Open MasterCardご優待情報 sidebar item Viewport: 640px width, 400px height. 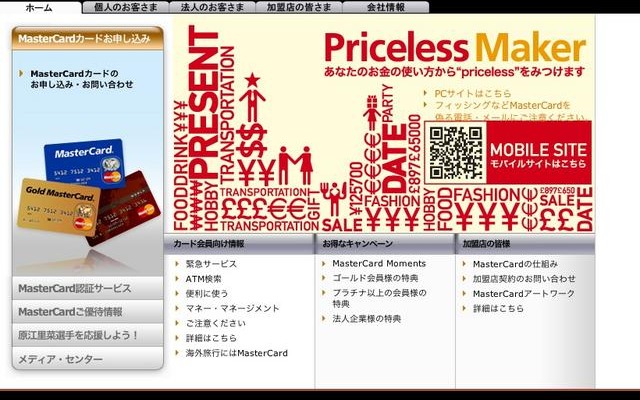(88, 312)
